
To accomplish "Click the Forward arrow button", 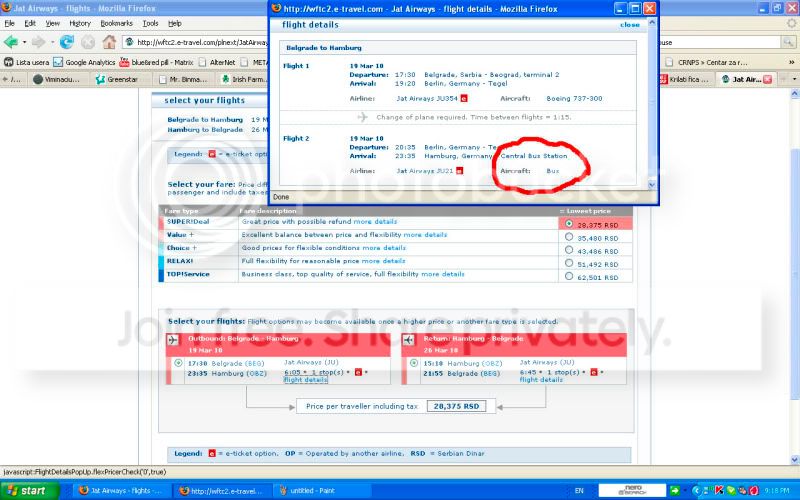I will tap(38, 42).
